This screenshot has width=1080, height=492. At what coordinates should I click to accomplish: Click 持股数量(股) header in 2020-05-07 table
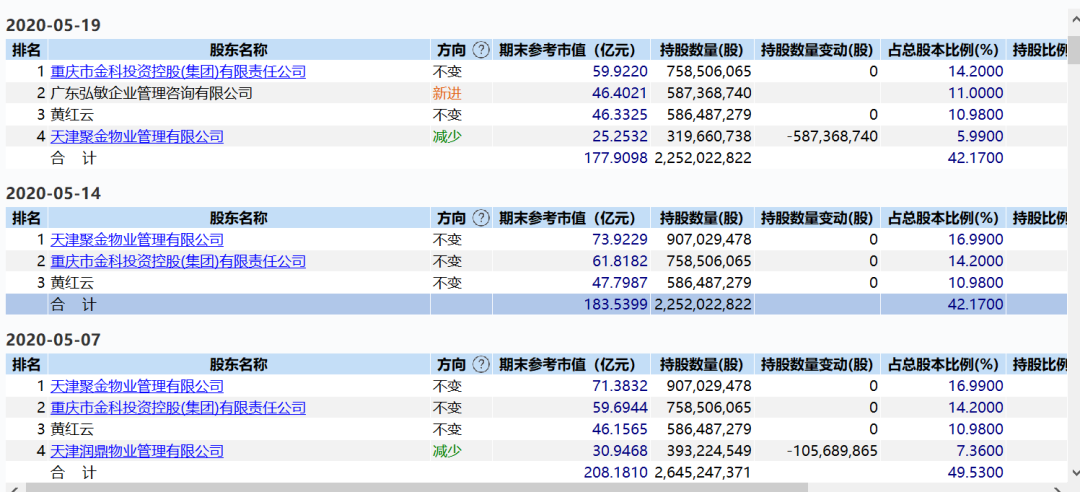tap(702, 365)
